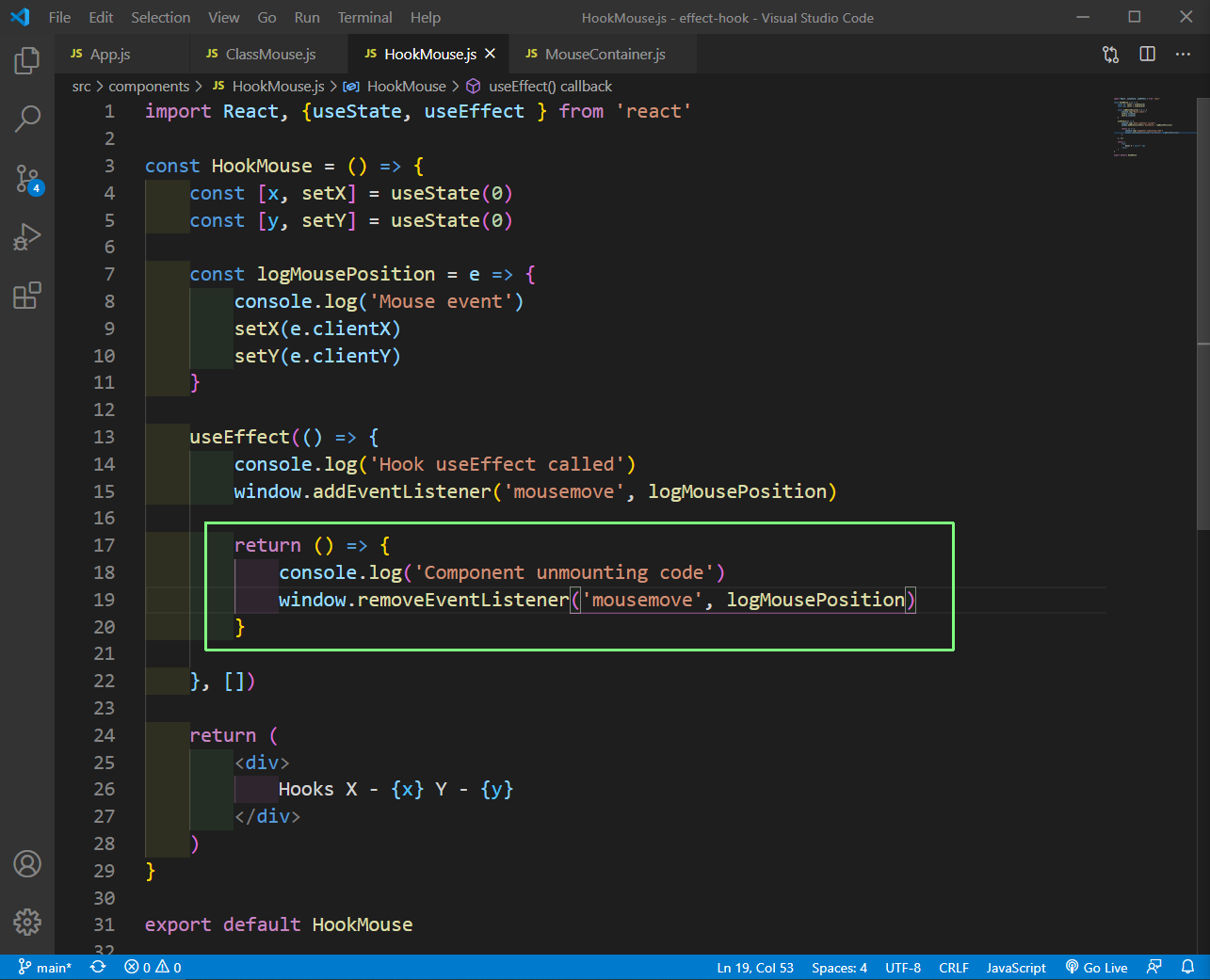Click 'logMousePosition' on line 7
The image size is (1210, 980).
point(346,274)
